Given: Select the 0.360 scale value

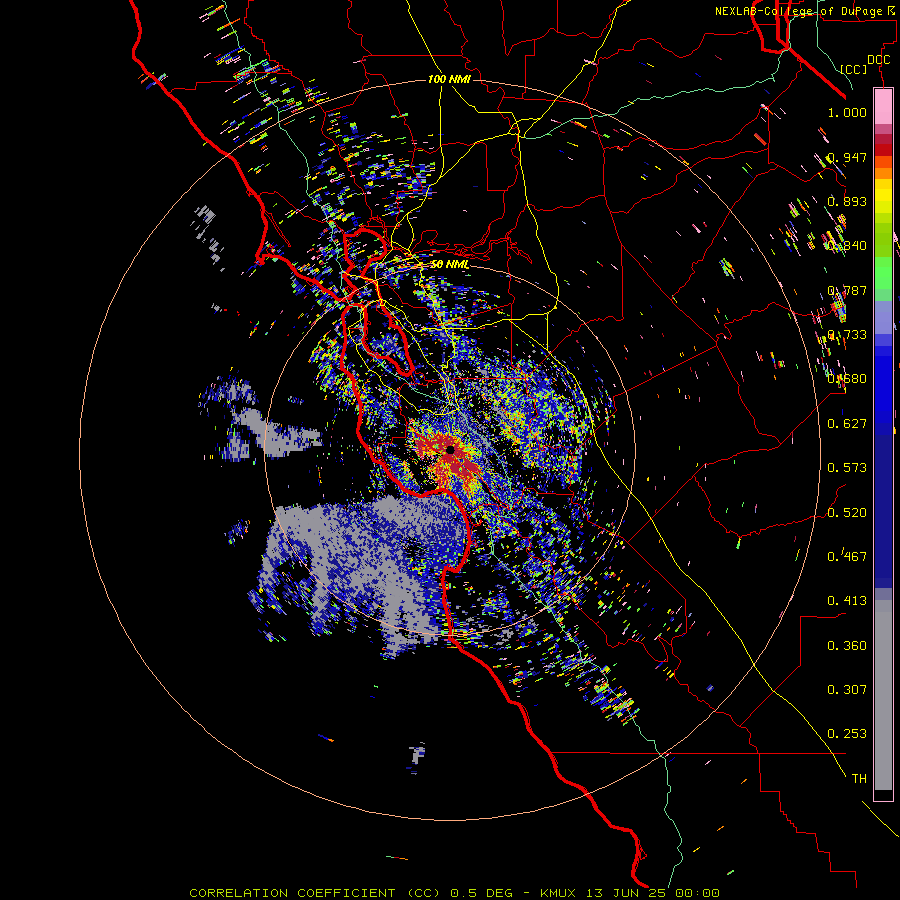Looking at the screenshot, I should pos(847,646).
